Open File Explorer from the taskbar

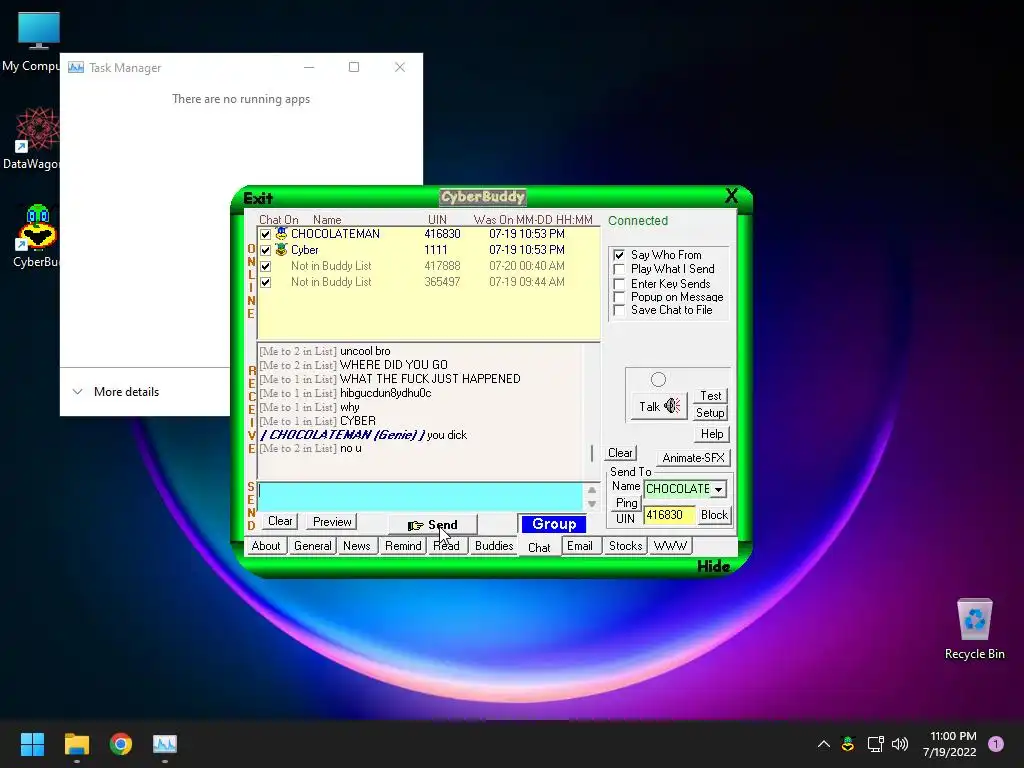tap(76, 744)
